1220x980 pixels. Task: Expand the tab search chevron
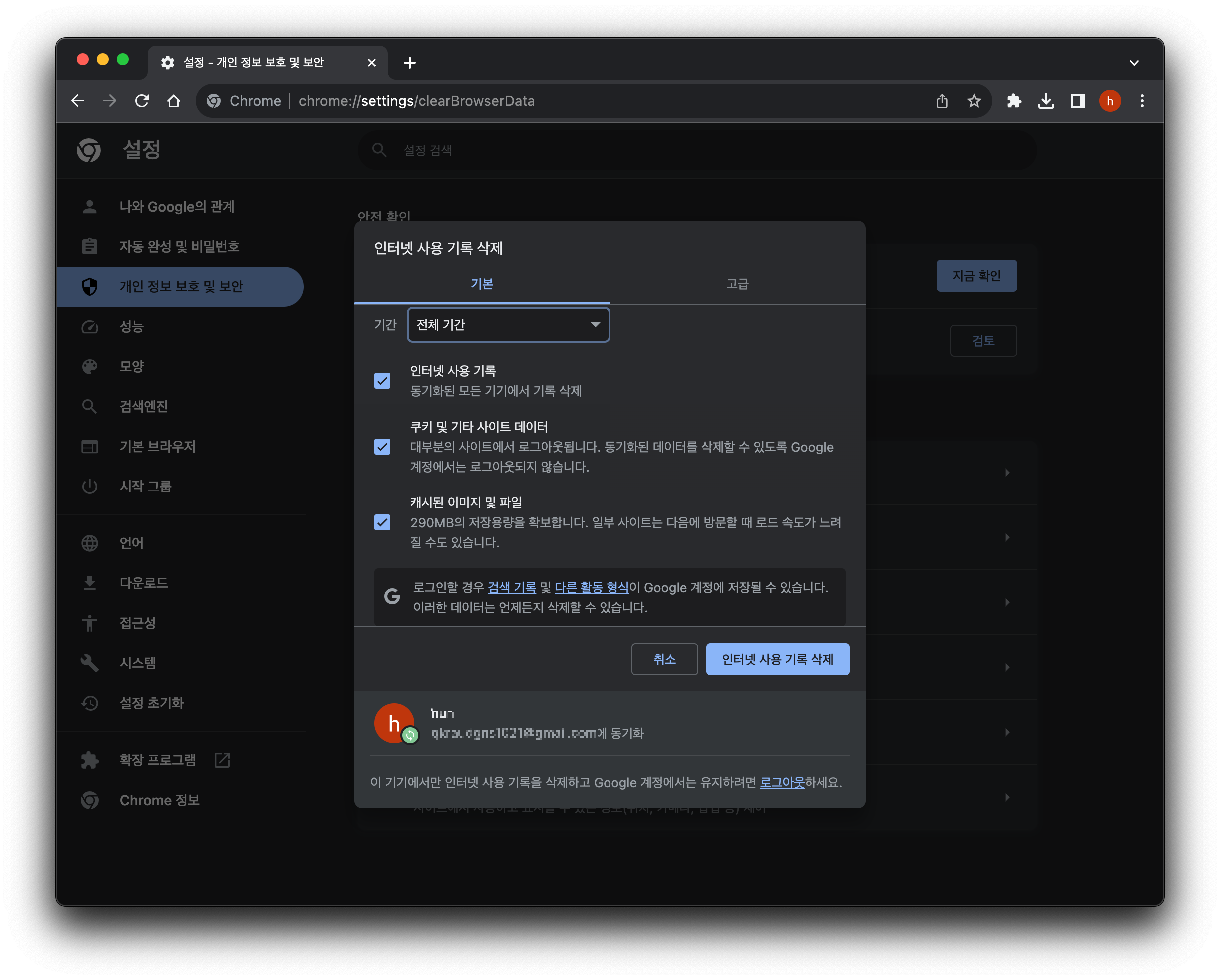tap(1134, 63)
